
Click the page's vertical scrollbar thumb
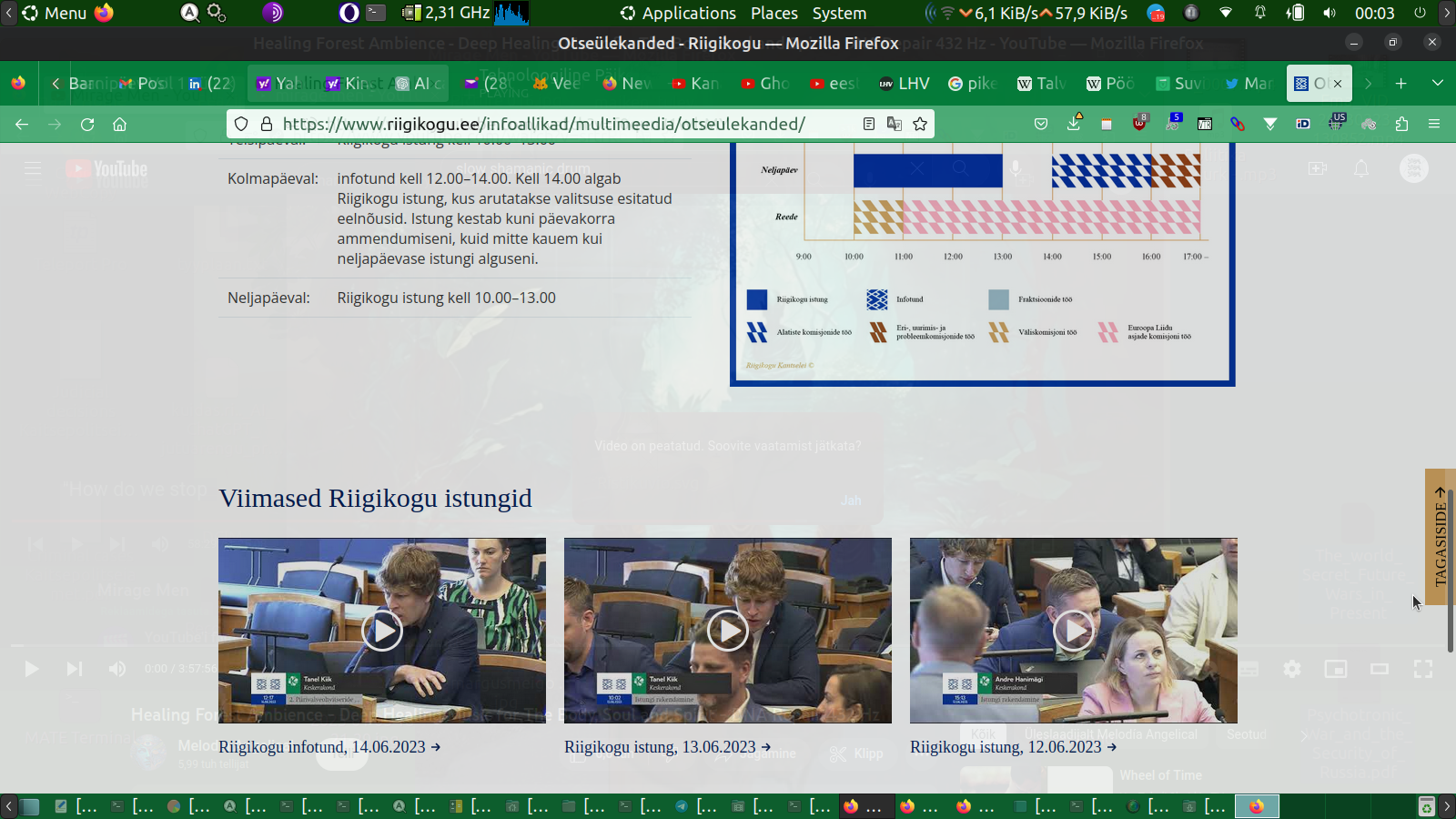pyautogui.click(x=1451, y=571)
